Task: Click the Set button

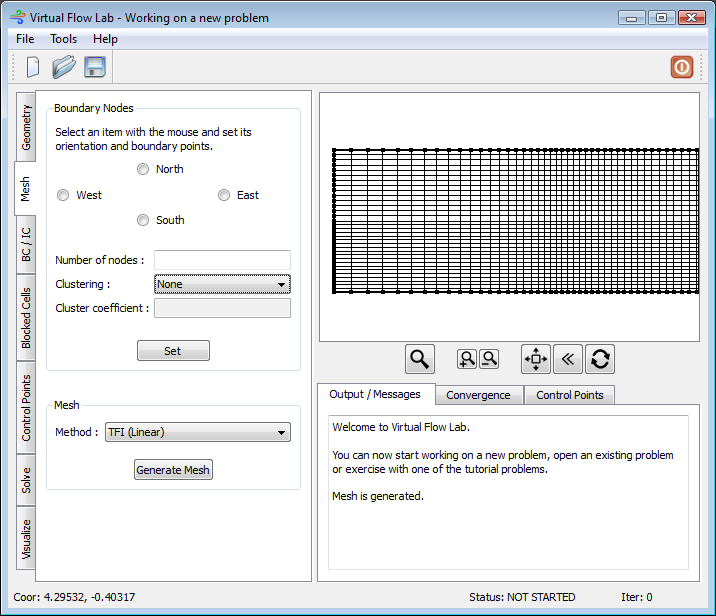Action: click(173, 351)
